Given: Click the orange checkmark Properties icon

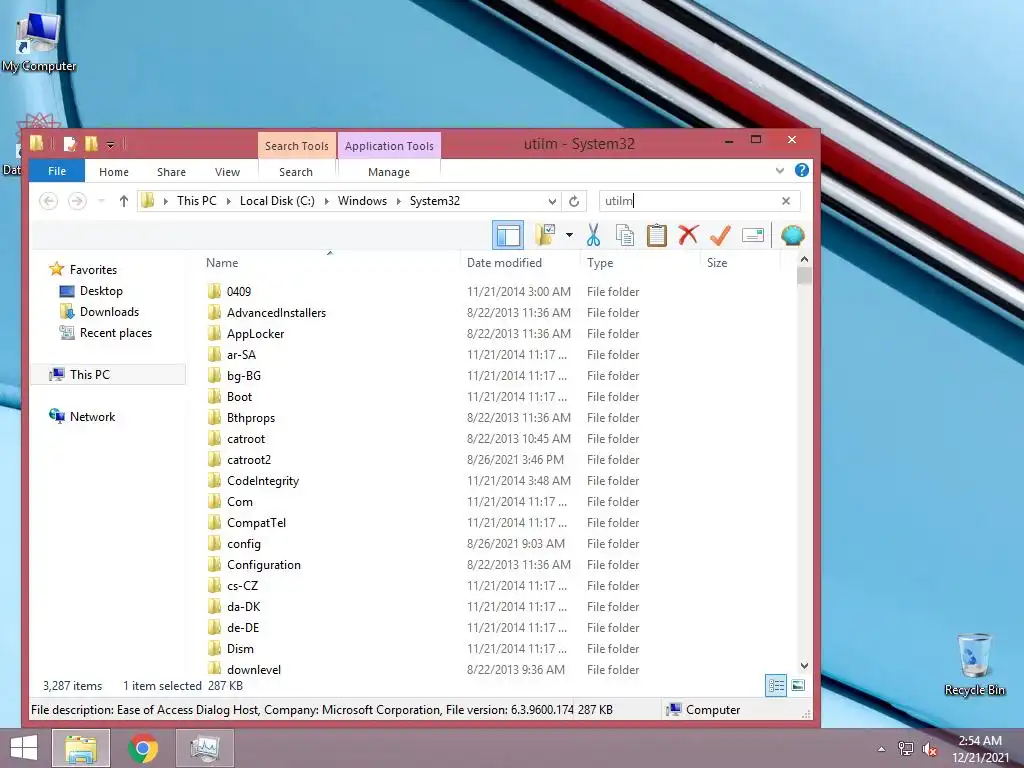Looking at the screenshot, I should click(720, 235).
